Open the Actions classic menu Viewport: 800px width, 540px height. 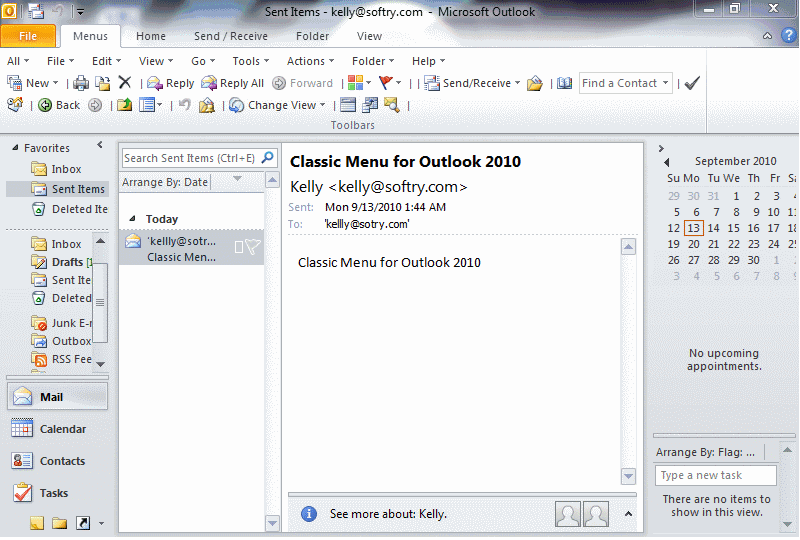point(310,61)
